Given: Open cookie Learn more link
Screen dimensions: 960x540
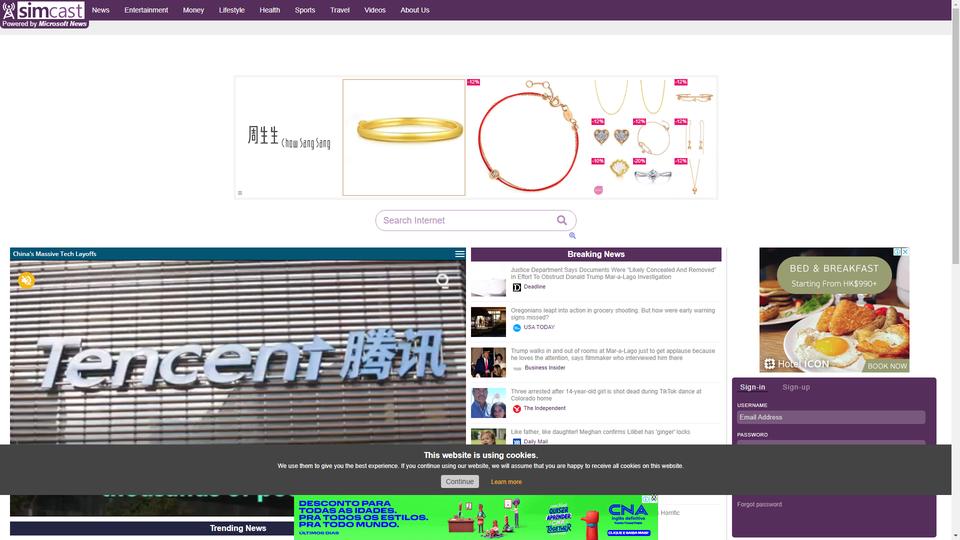Looking at the screenshot, I should point(506,482).
